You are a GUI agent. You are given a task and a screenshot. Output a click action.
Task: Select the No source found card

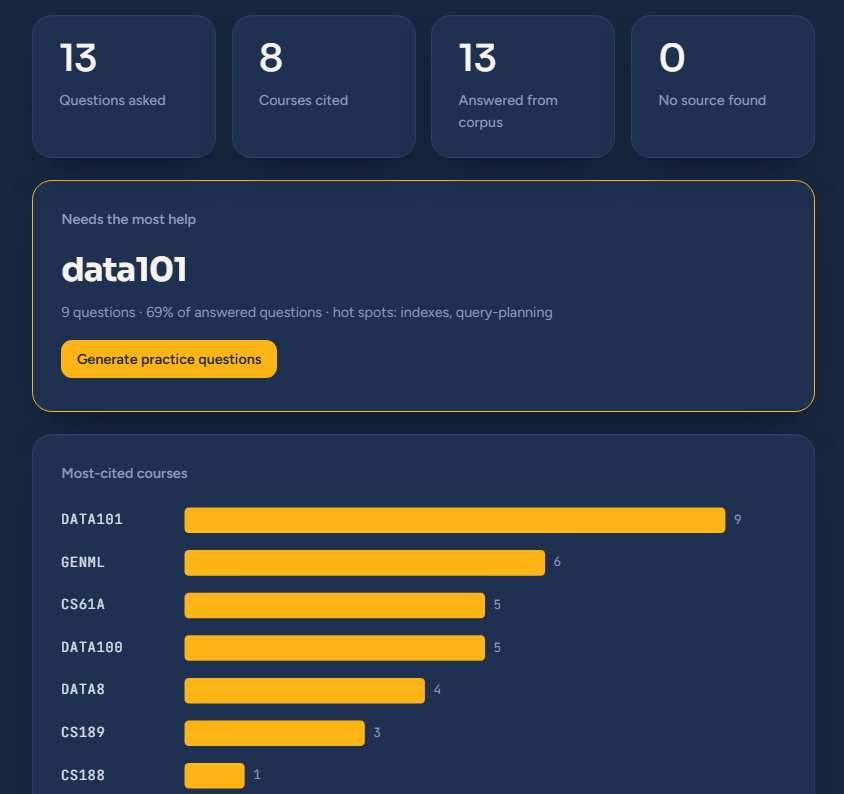point(722,86)
